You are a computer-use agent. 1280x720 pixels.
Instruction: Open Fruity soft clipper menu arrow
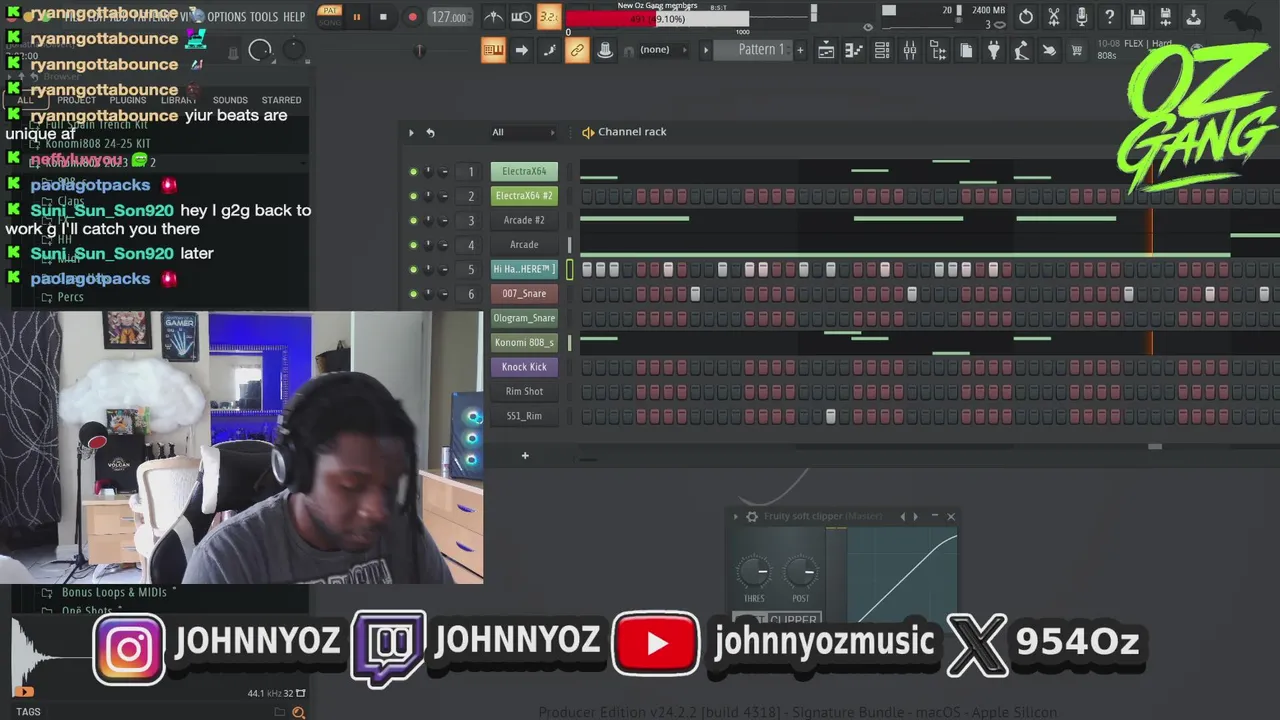(736, 517)
